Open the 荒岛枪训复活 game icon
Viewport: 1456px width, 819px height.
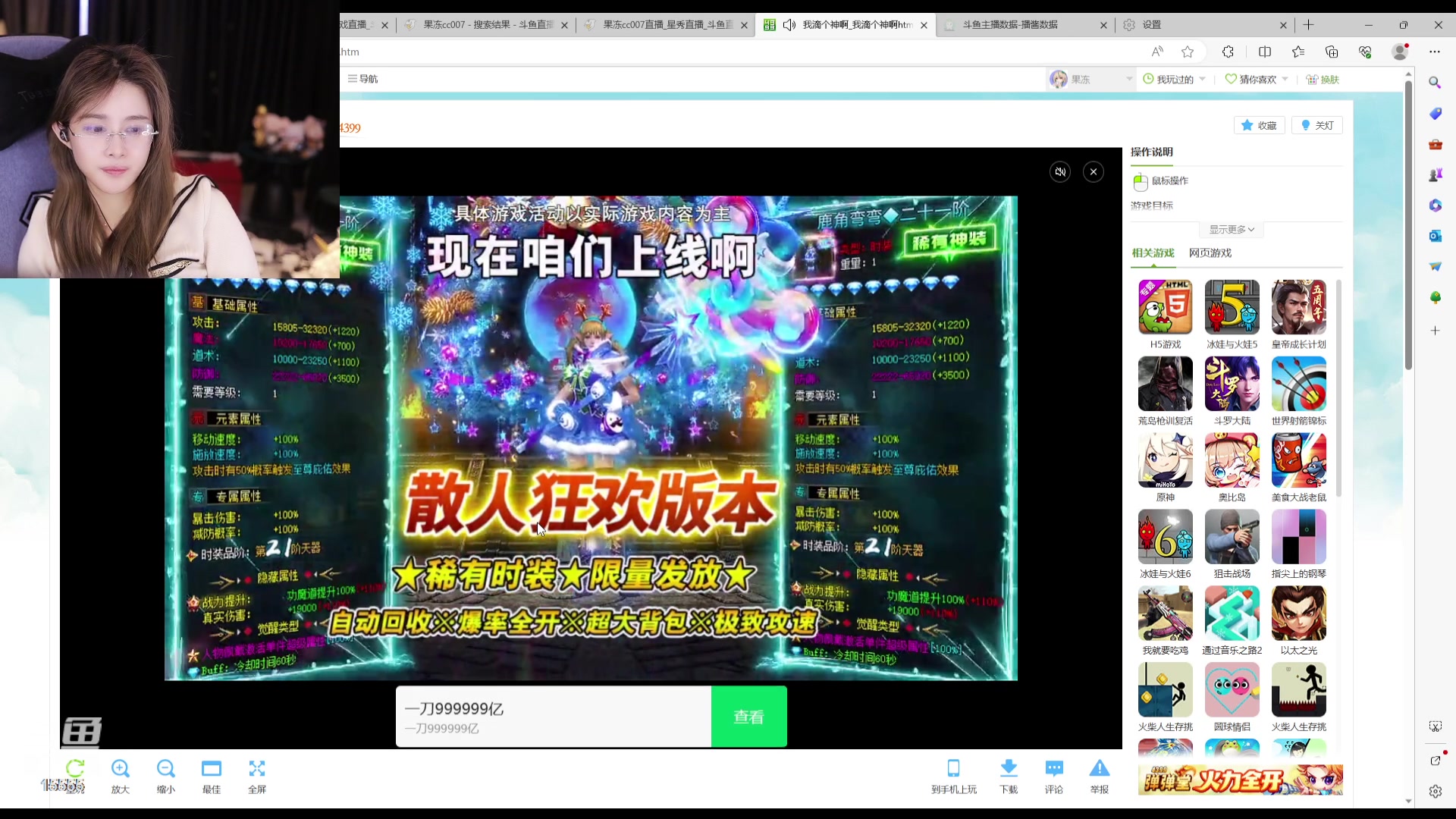[1166, 384]
